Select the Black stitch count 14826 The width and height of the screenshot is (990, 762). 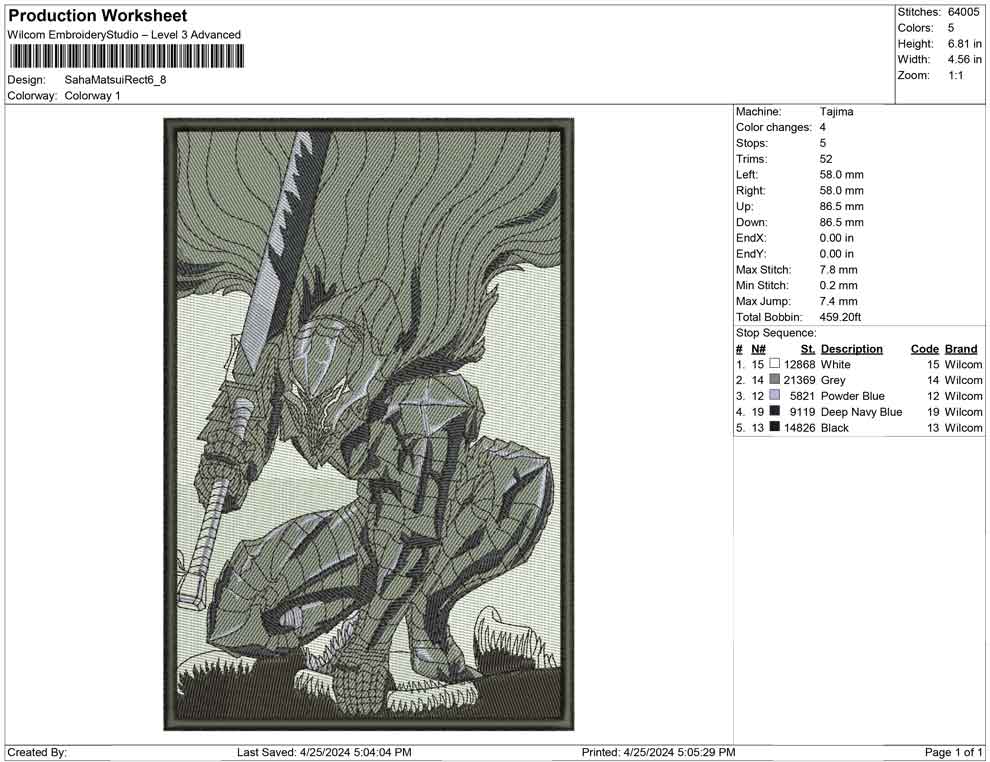(799, 427)
